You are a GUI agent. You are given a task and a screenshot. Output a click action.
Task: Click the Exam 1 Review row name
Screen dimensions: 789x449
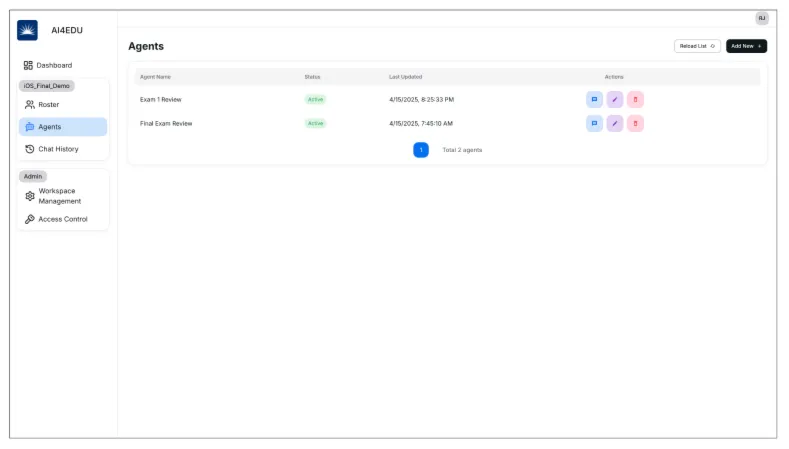click(161, 100)
